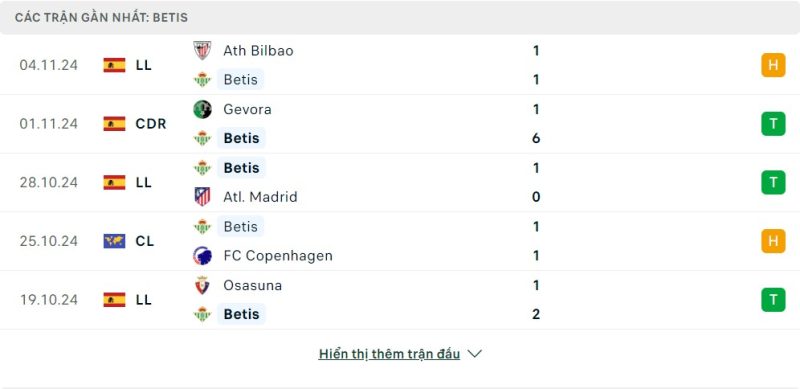Click the Athletic Bilbao club crest
The height and width of the screenshot is (389, 800).
tap(202, 51)
